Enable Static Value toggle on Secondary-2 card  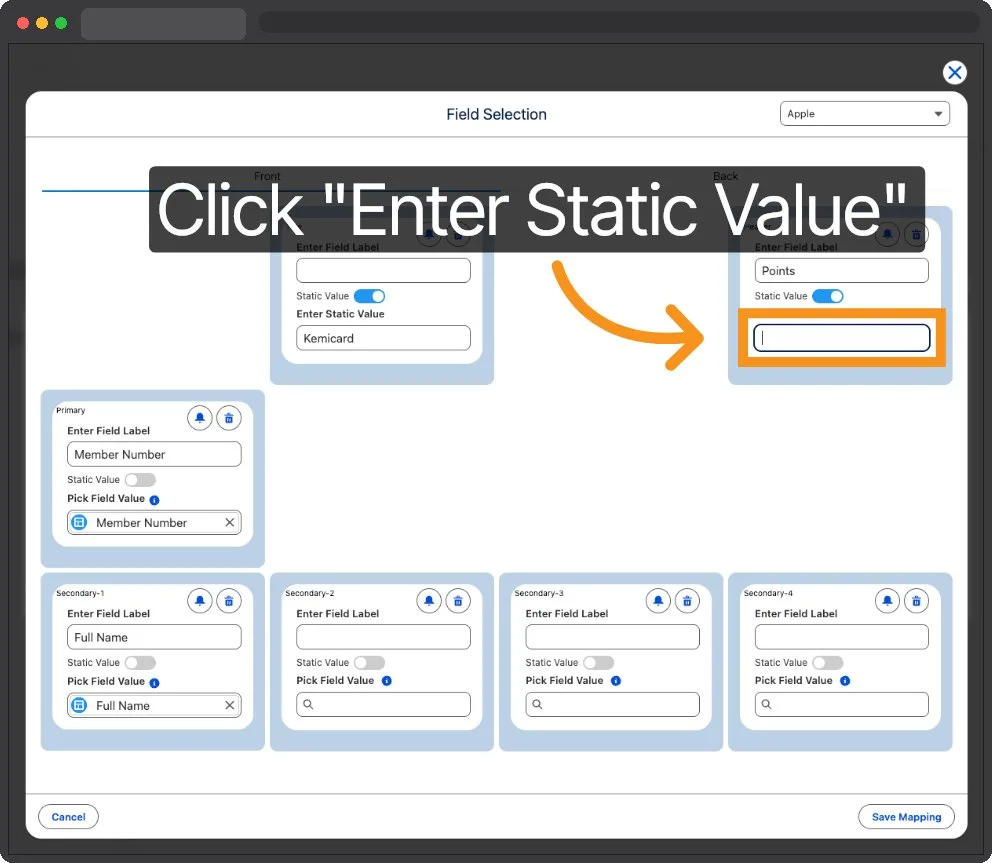tap(369, 662)
